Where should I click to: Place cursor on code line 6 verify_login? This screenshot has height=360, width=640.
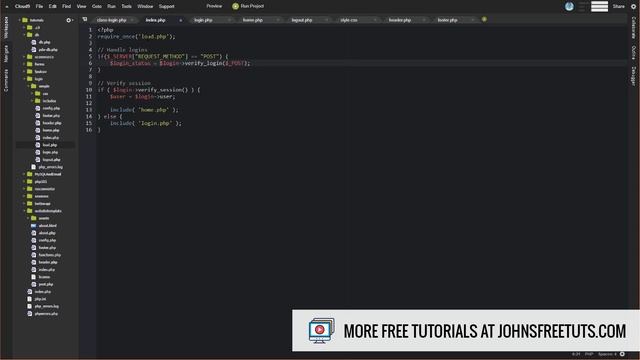[204, 63]
